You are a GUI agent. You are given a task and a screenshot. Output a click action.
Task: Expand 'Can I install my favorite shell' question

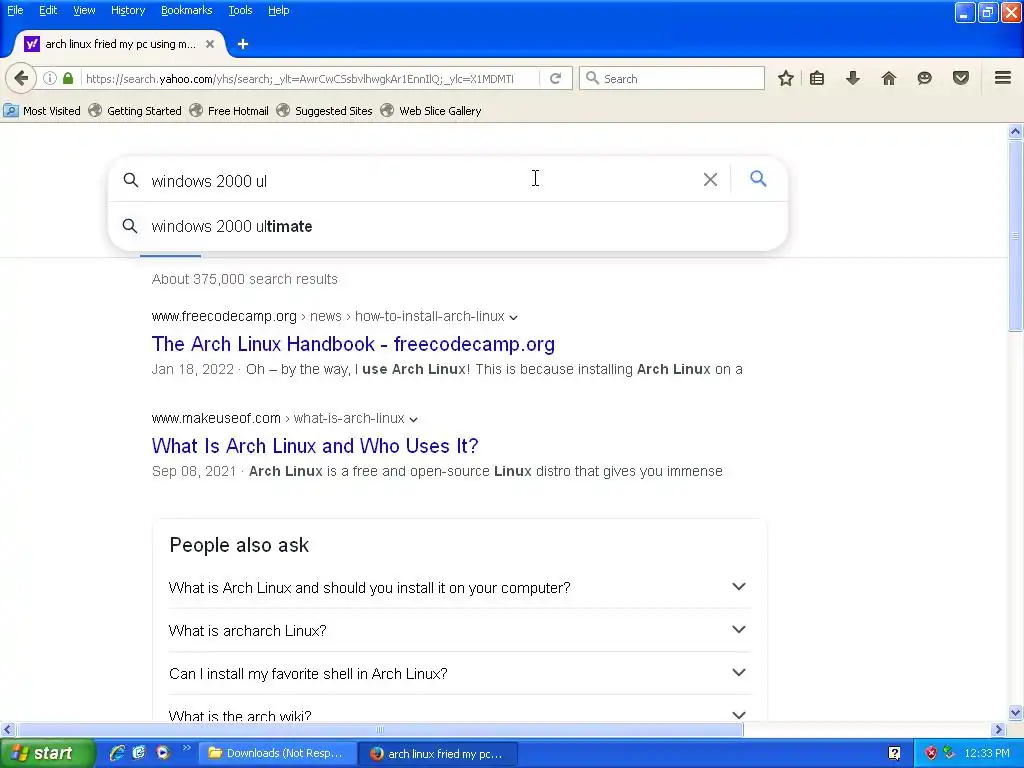pyautogui.click(x=460, y=673)
